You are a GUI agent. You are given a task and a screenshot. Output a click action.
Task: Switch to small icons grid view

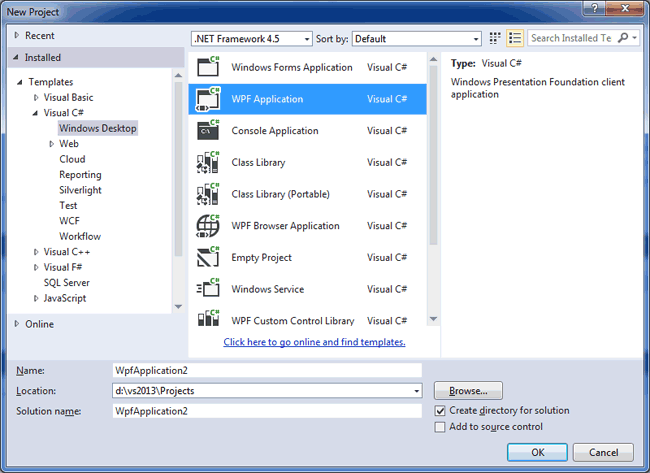click(495, 38)
